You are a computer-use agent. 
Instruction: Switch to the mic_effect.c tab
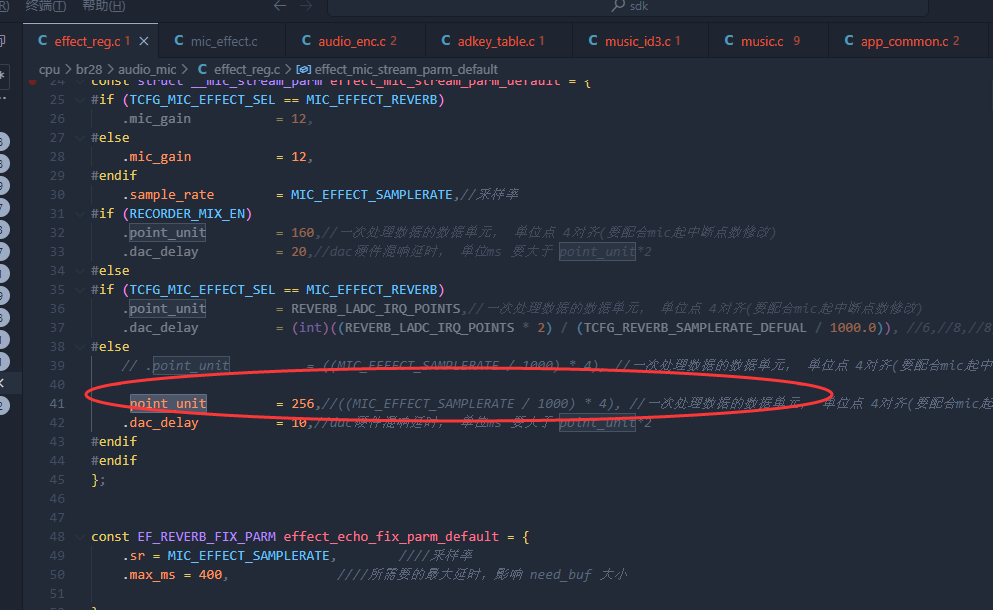click(222, 41)
